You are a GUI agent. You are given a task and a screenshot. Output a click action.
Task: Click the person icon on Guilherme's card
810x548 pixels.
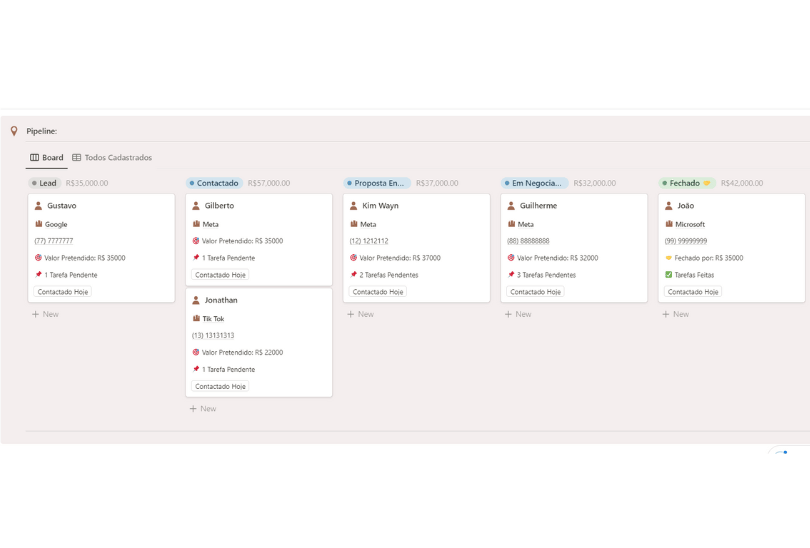(x=511, y=206)
